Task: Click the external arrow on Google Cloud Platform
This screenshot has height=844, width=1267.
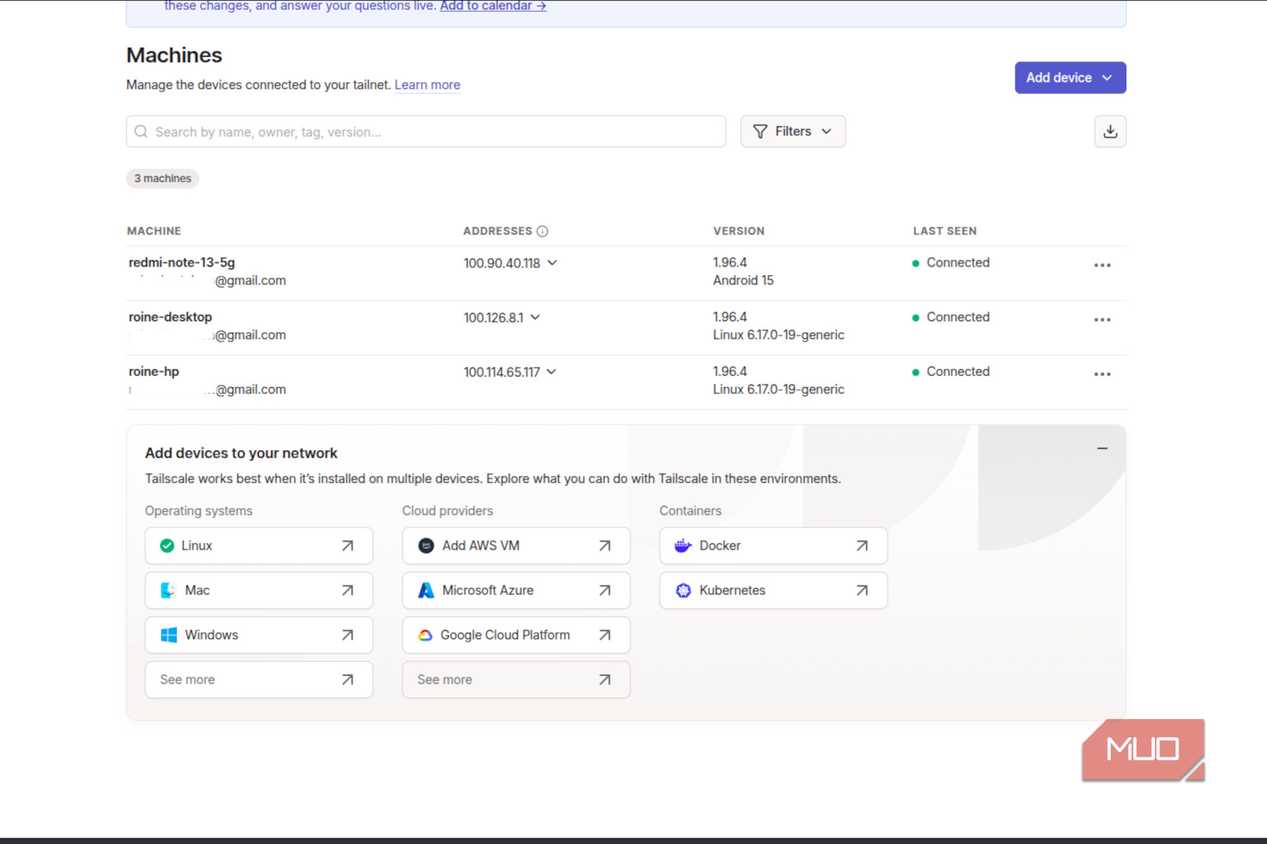Action: tap(604, 635)
